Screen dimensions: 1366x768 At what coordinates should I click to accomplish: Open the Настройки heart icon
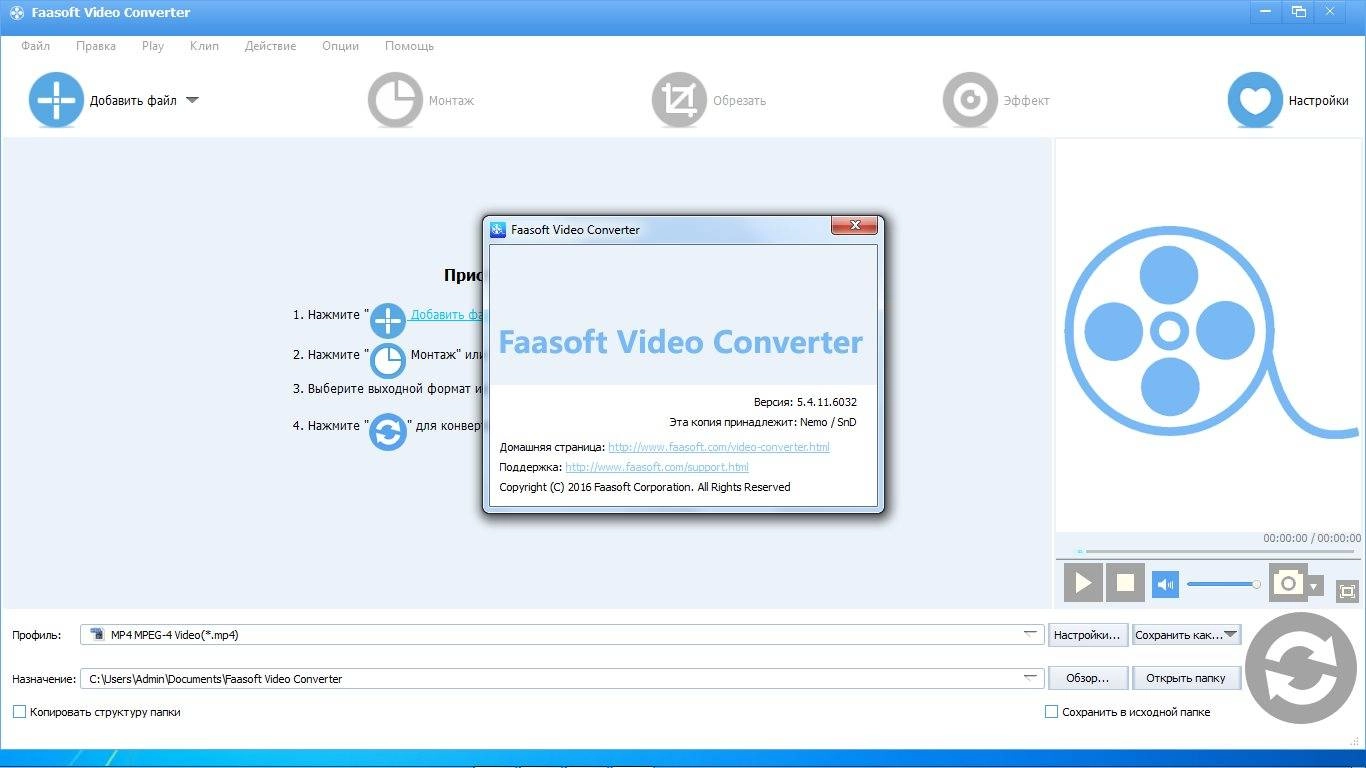[x=1255, y=100]
